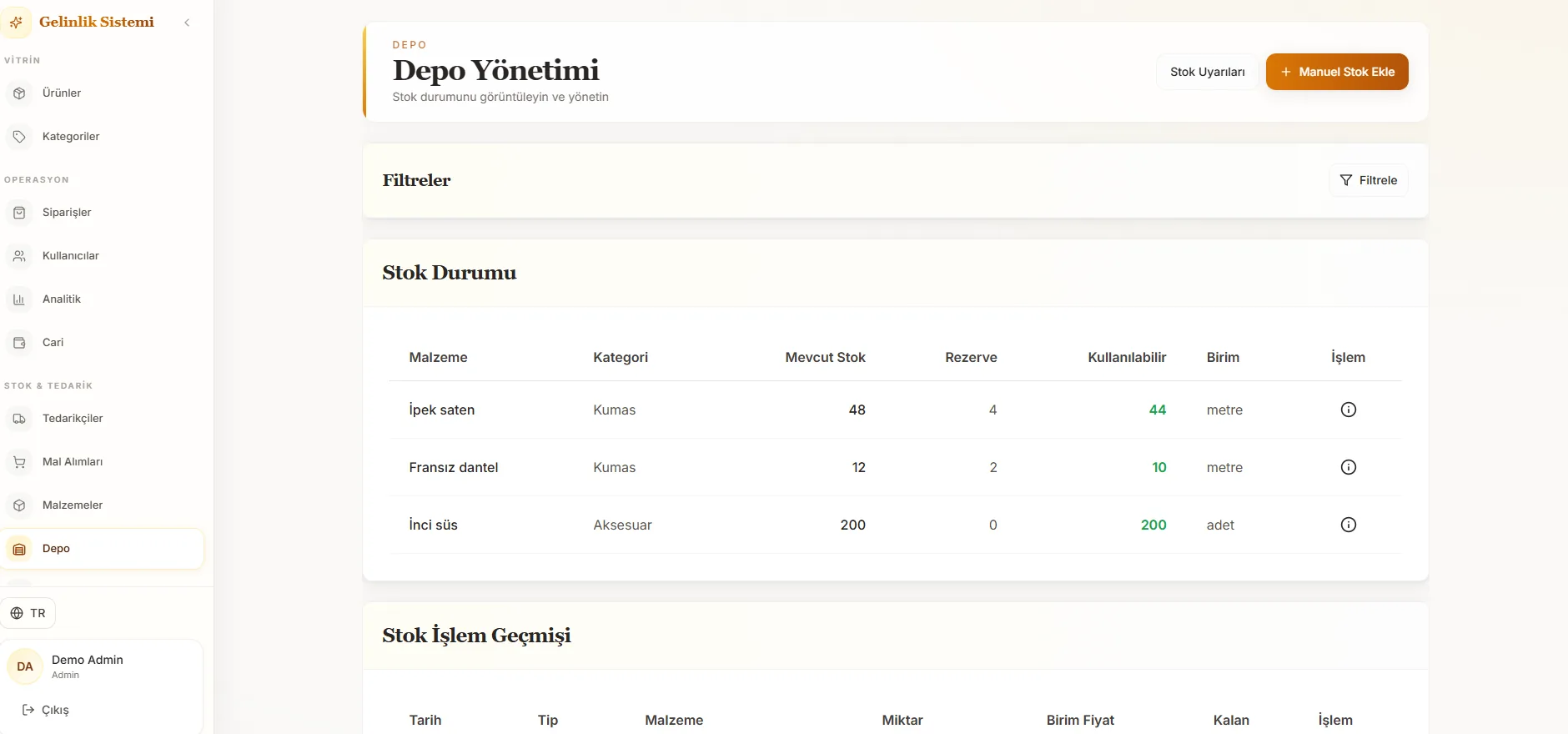Click the Kullanıcılar people icon
Screen dimensions: 1568x734
[19, 256]
